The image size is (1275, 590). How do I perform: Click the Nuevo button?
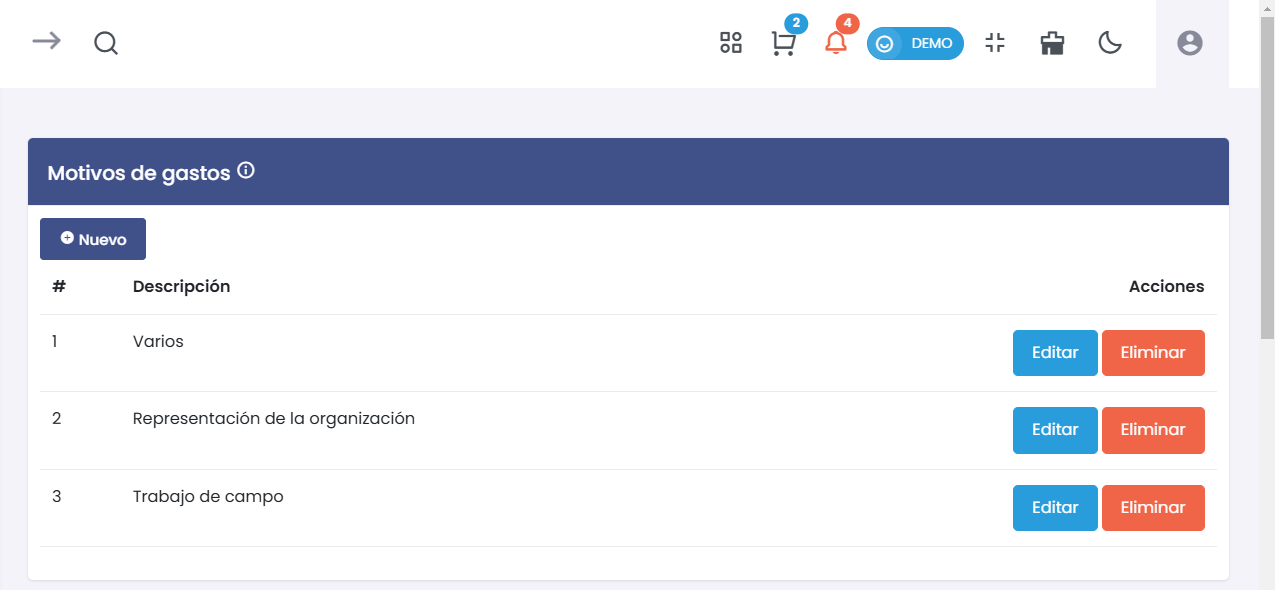coord(93,239)
